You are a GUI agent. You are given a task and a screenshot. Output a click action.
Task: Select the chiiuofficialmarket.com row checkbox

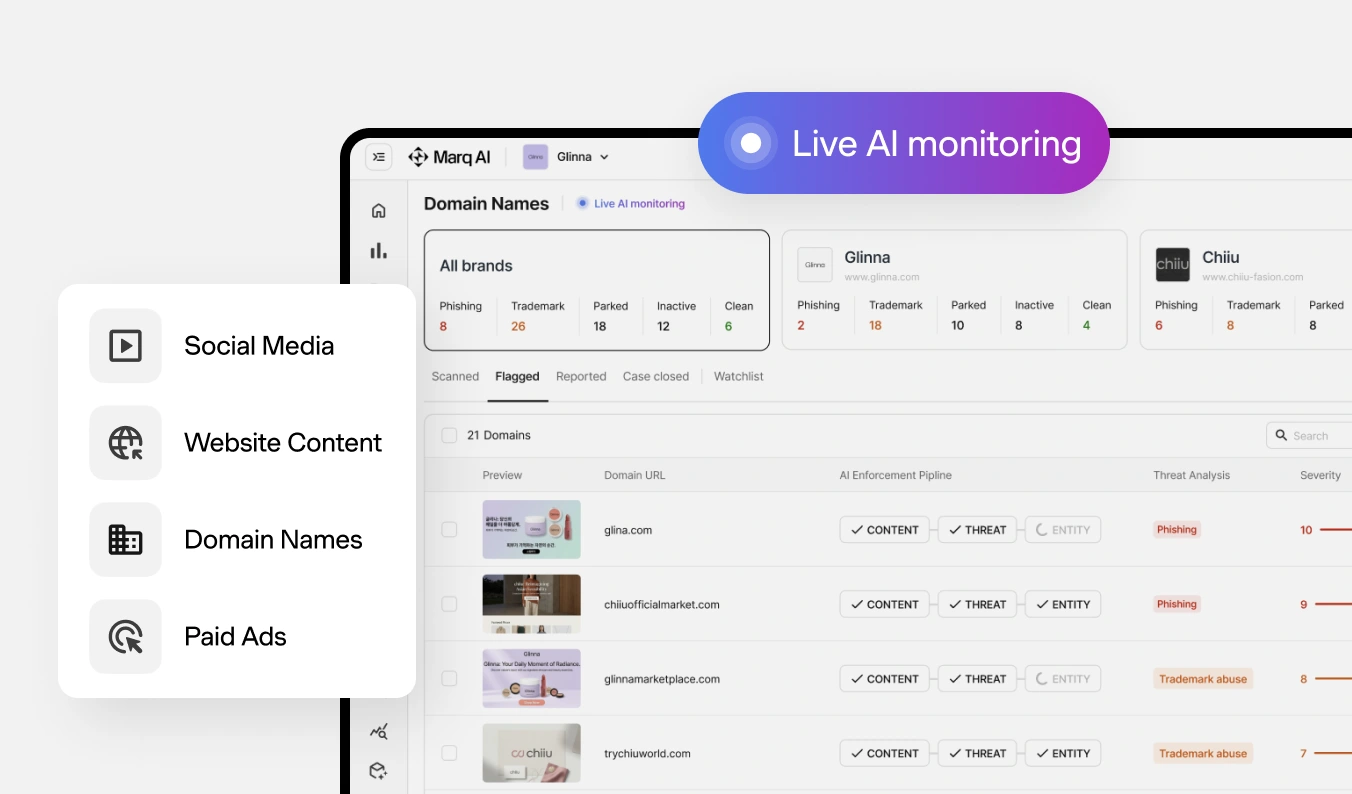point(449,604)
